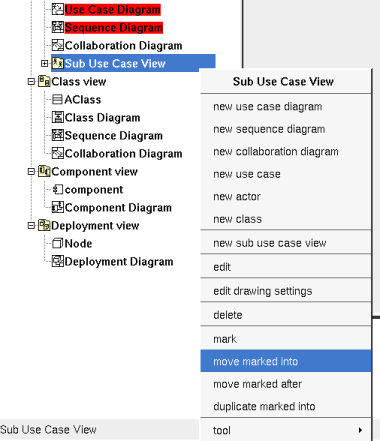Select highlighted 'move marked into' entry

coord(286,361)
